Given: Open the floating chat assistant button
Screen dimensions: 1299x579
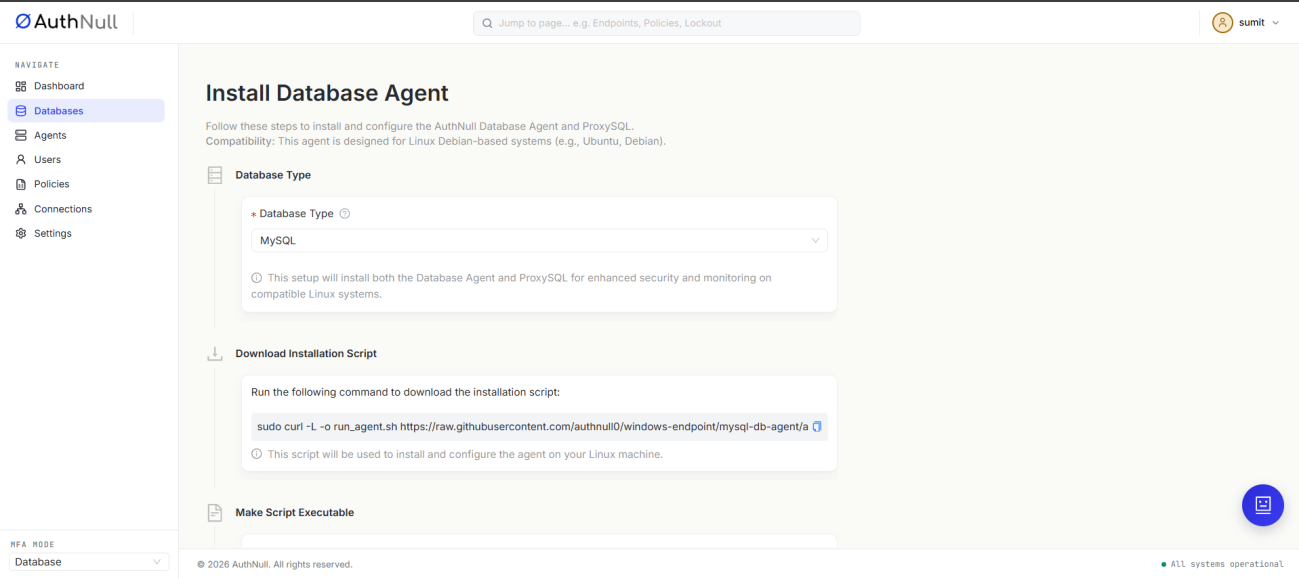Looking at the screenshot, I should coord(1262,505).
